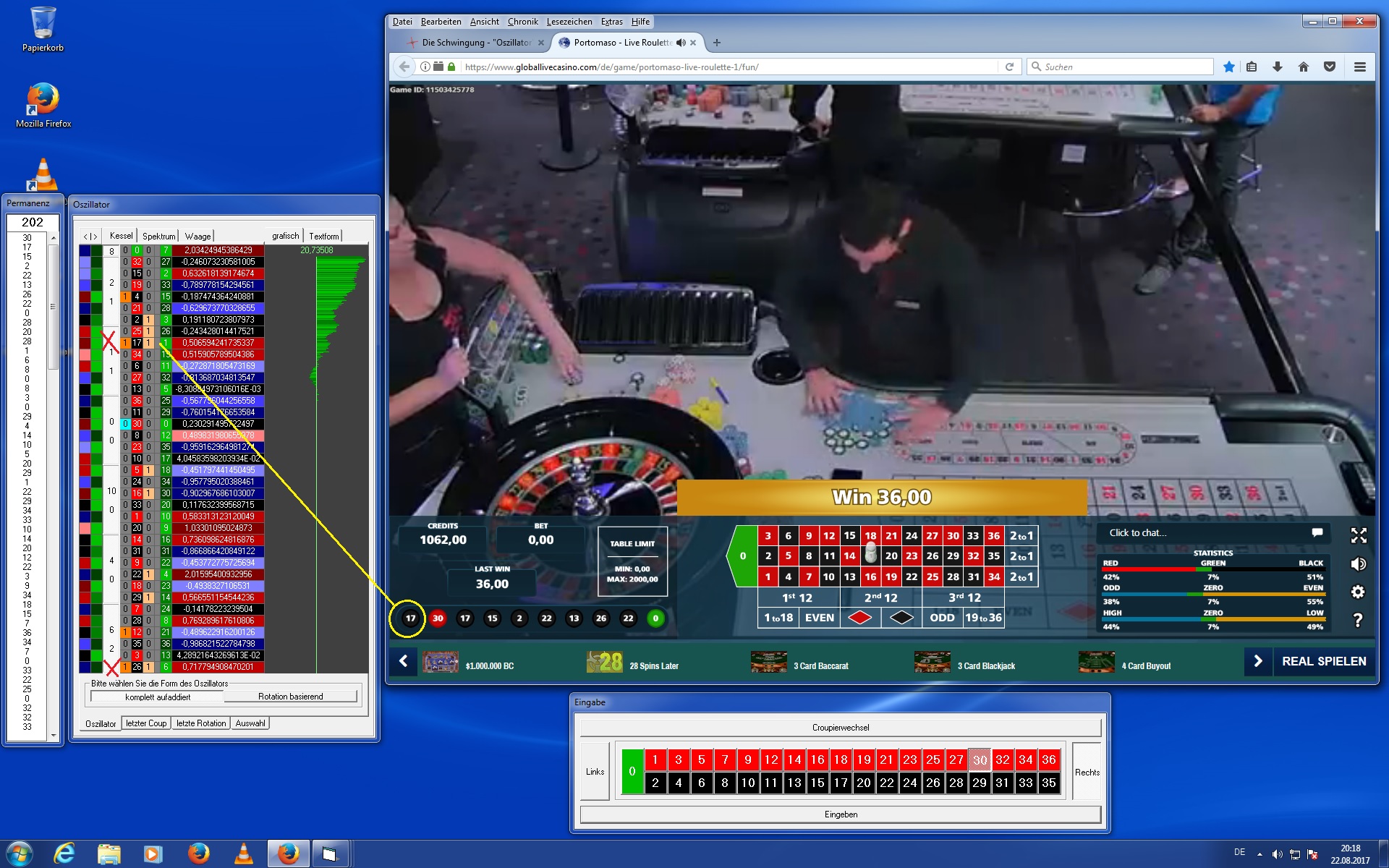
Task: Switch to the Textform tab
Action: (323, 236)
